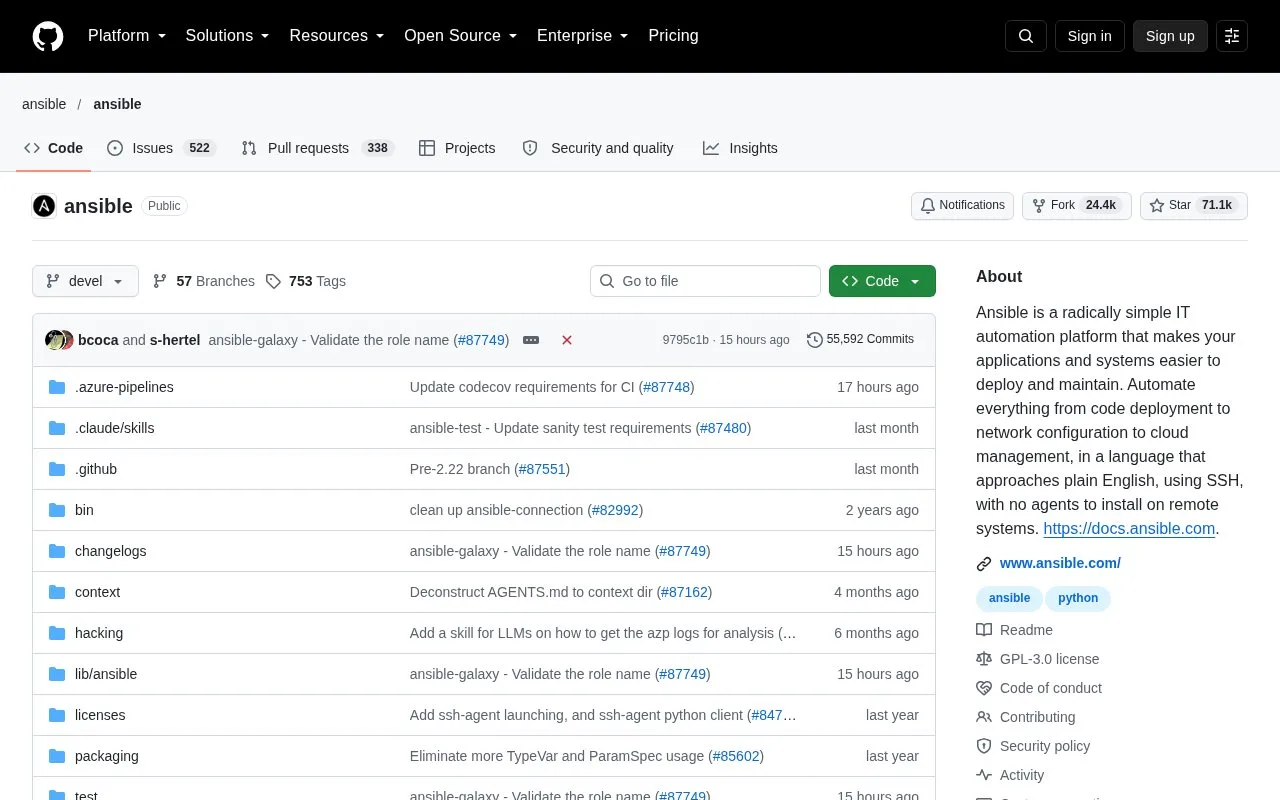Image resolution: width=1280 pixels, height=800 pixels.
Task: Click the Readme book icon
Action: click(x=984, y=630)
